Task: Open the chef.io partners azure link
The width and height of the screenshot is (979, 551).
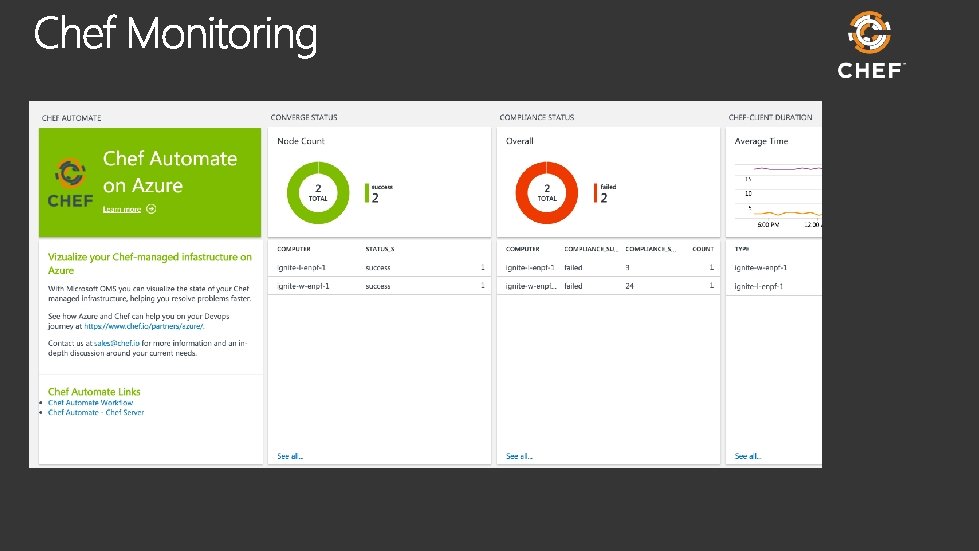Action: point(144,326)
